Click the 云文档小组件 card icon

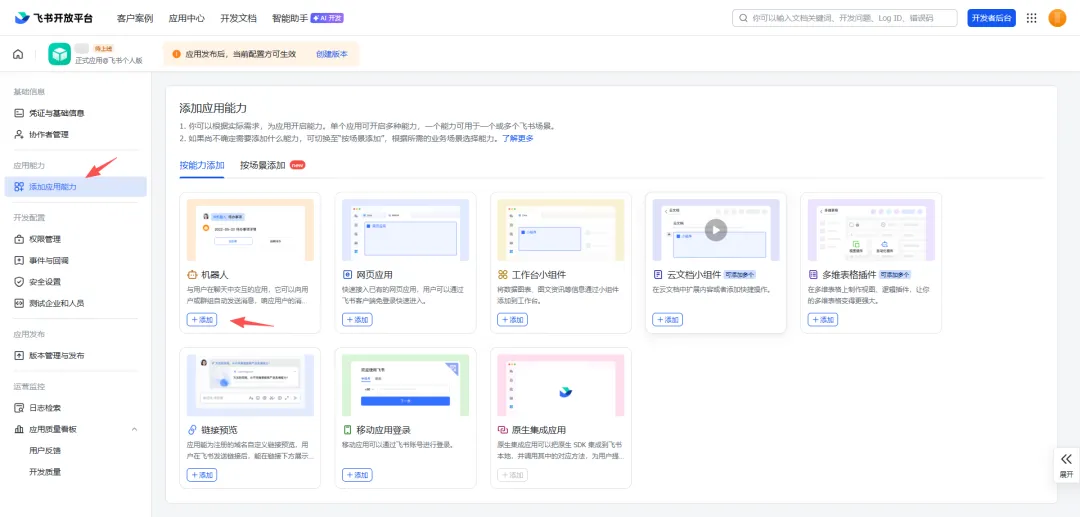658,274
